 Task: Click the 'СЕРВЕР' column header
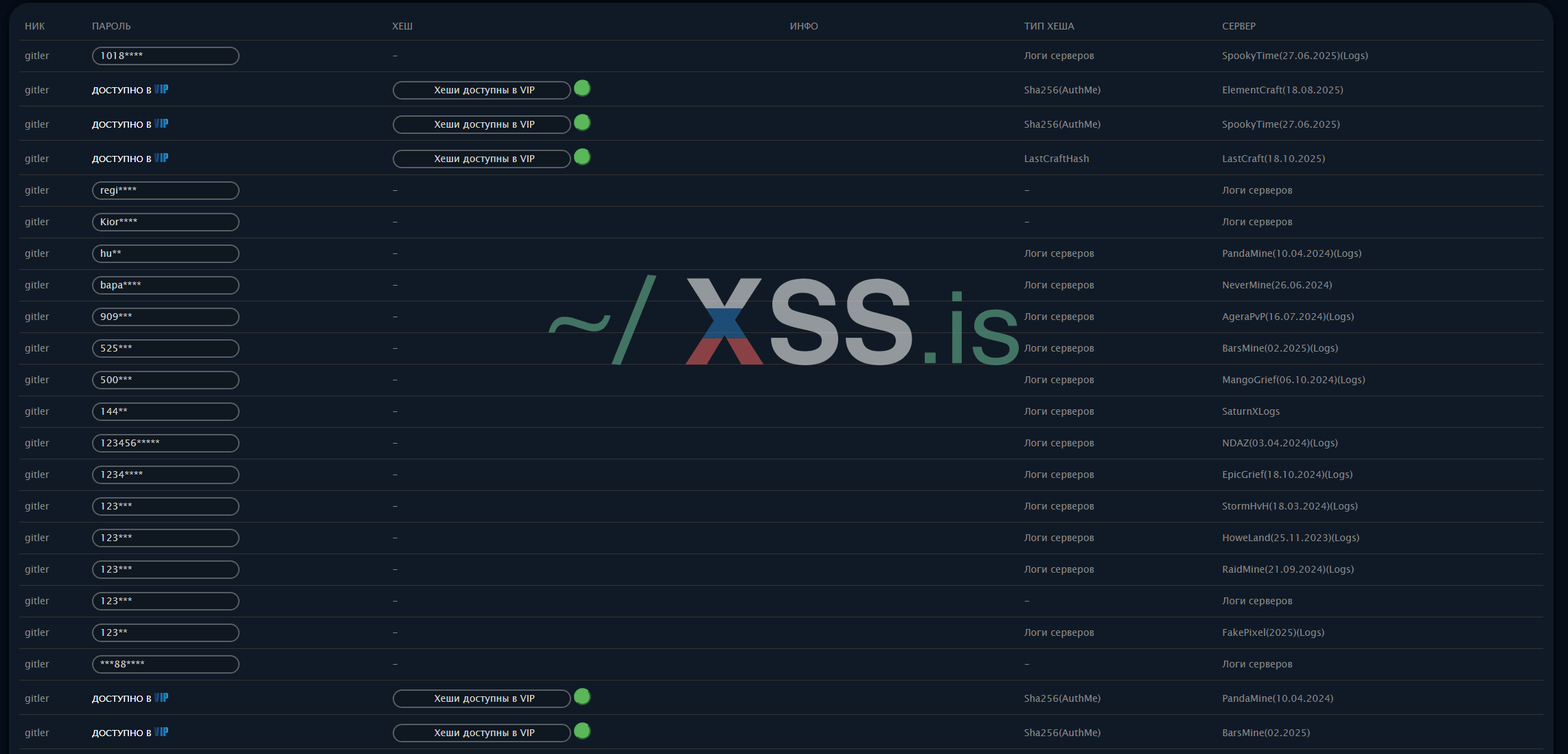point(1238,26)
